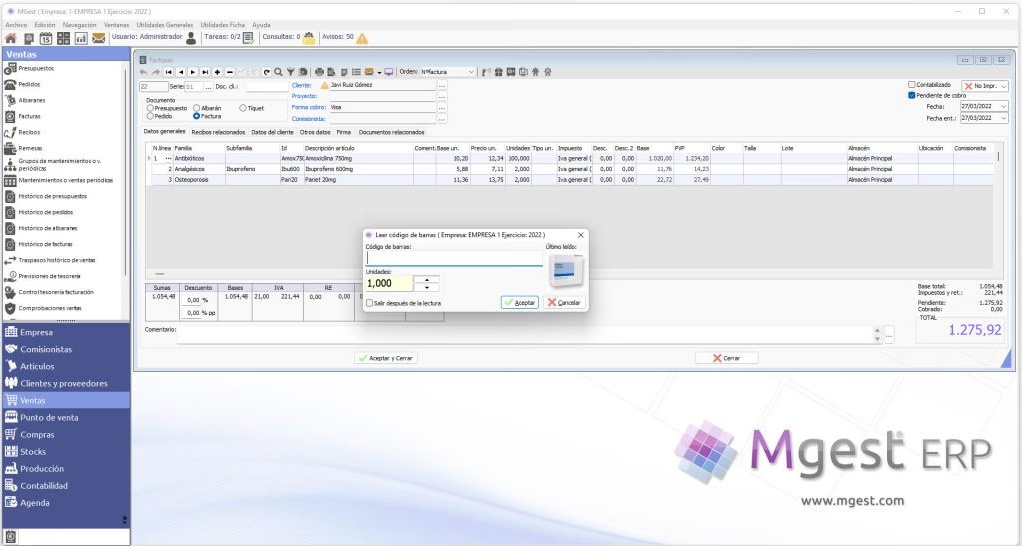Image resolution: width=1022 pixels, height=546 pixels.
Task: Switch to Recibos relacionados tab
Action: point(218,132)
